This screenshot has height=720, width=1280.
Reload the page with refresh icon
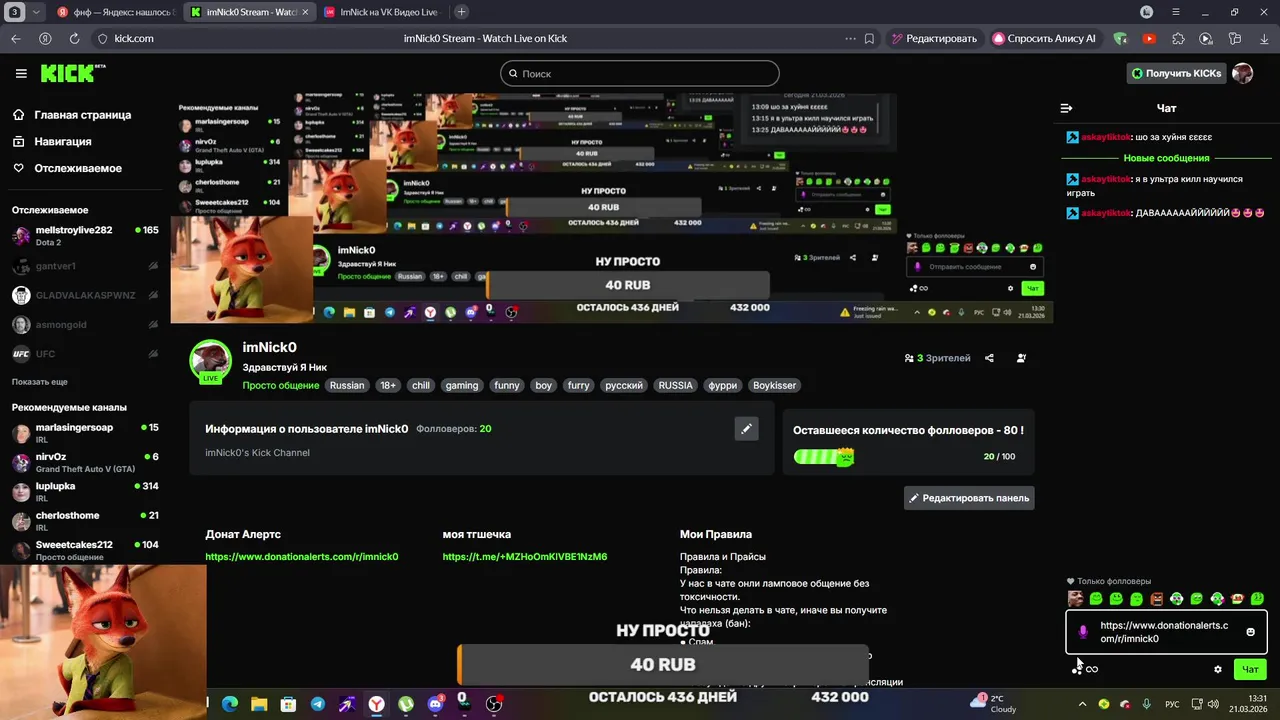point(74,38)
